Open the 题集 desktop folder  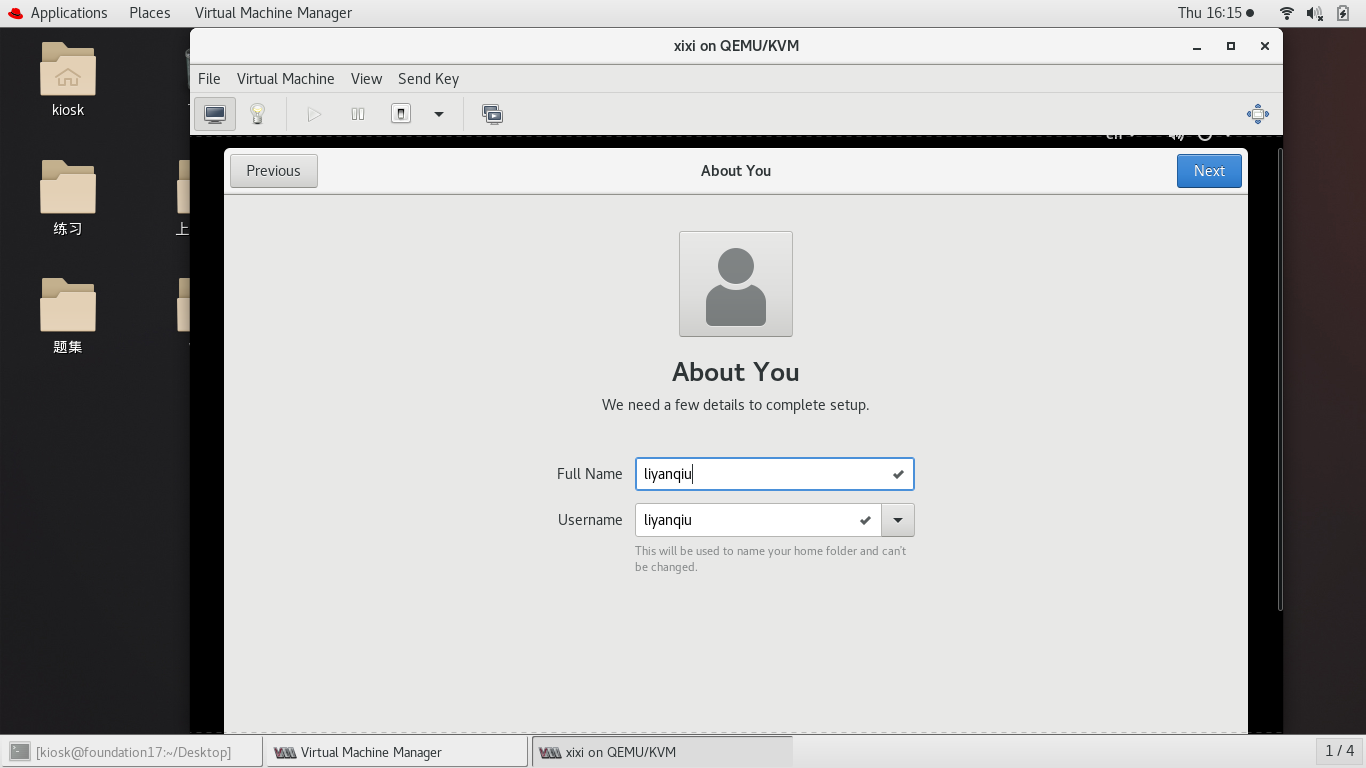[68, 317]
